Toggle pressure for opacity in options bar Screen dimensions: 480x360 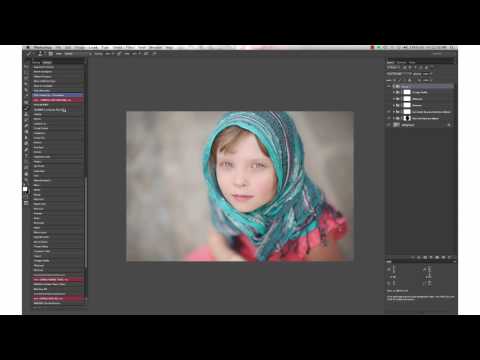tap(119, 53)
